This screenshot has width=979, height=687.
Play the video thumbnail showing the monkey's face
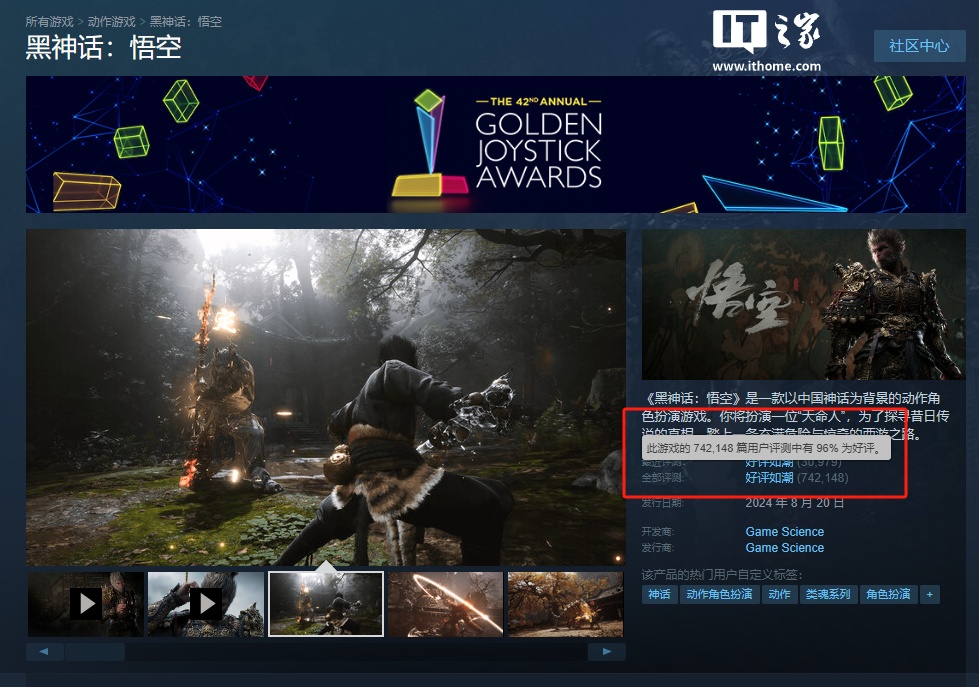coord(86,604)
